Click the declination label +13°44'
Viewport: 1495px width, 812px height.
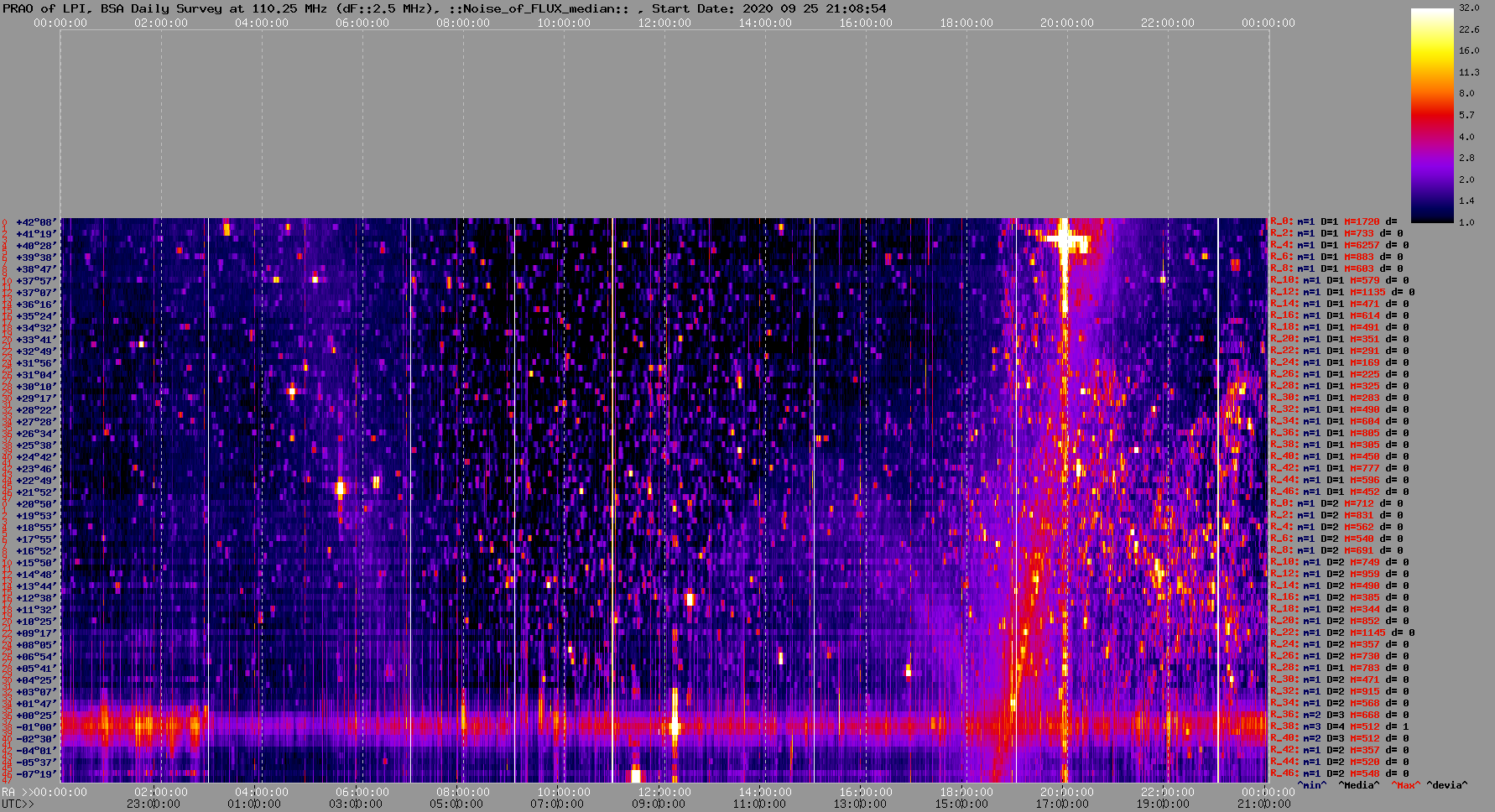click(36, 586)
